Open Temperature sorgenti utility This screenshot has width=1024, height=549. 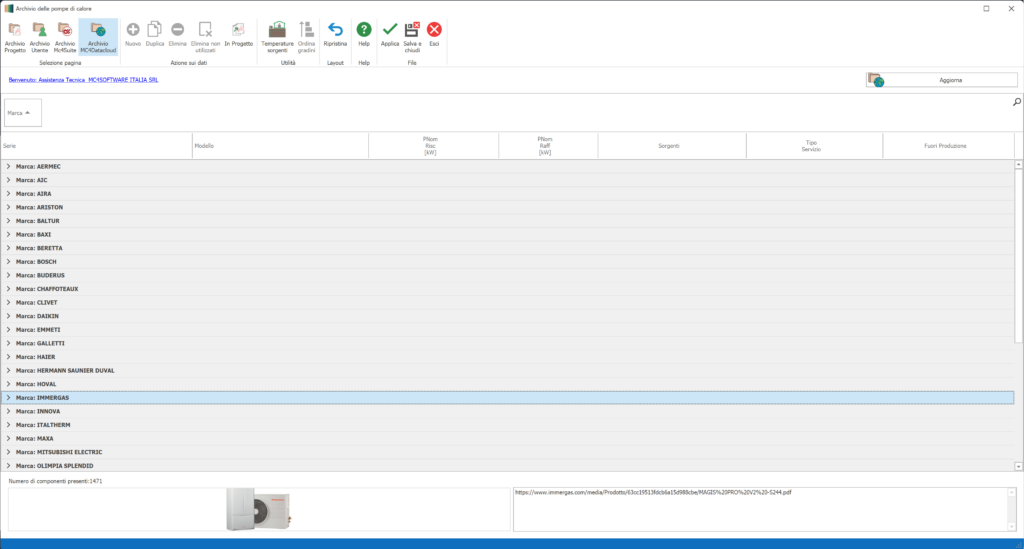click(277, 35)
